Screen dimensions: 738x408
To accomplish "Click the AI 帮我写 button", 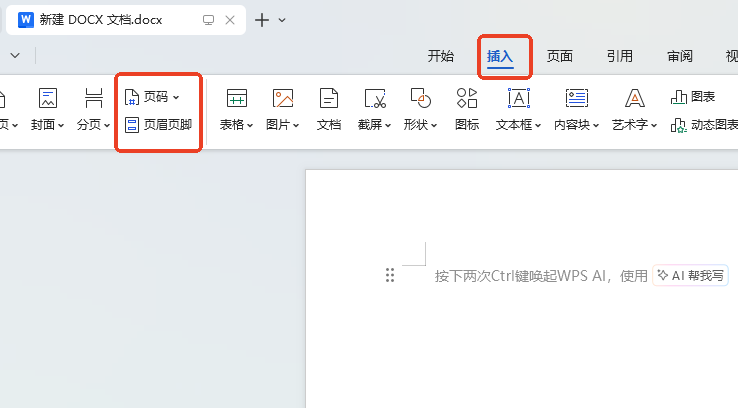I will pos(691,275).
